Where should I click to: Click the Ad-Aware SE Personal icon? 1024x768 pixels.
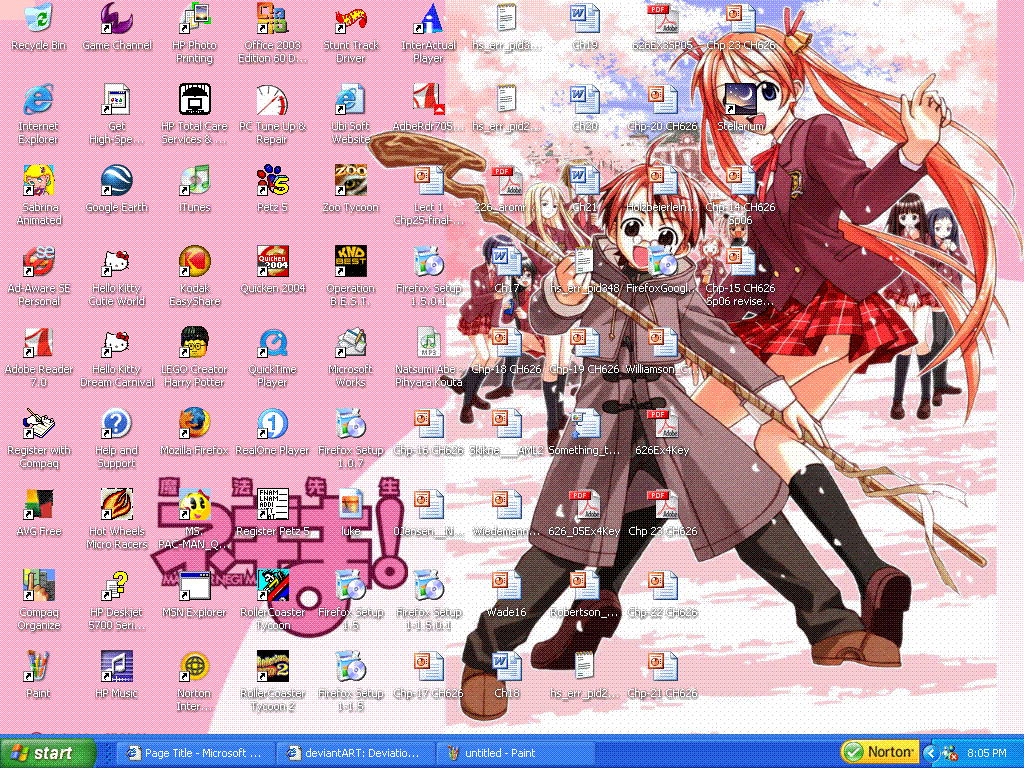point(39,261)
